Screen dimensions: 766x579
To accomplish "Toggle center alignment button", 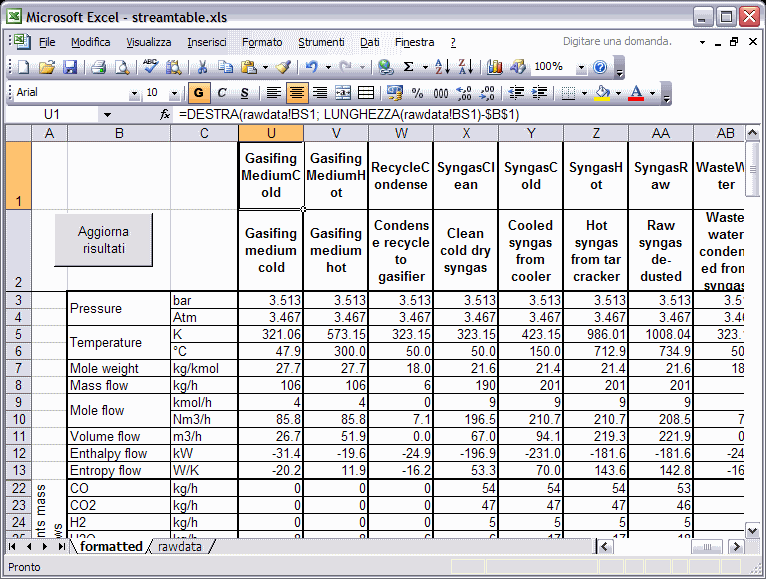I will pos(297,93).
